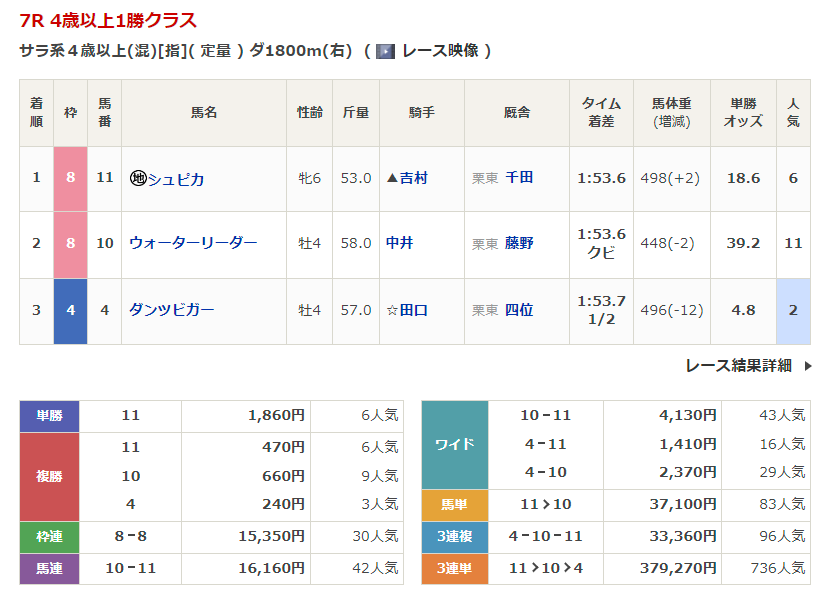Select the 3連単 payout label

pyautogui.click(x=455, y=569)
